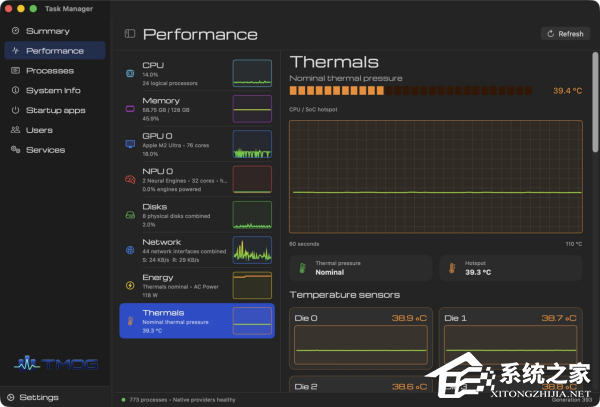This screenshot has width=600, height=407.
Task: Click the Services gears icon
Action: coord(15,150)
